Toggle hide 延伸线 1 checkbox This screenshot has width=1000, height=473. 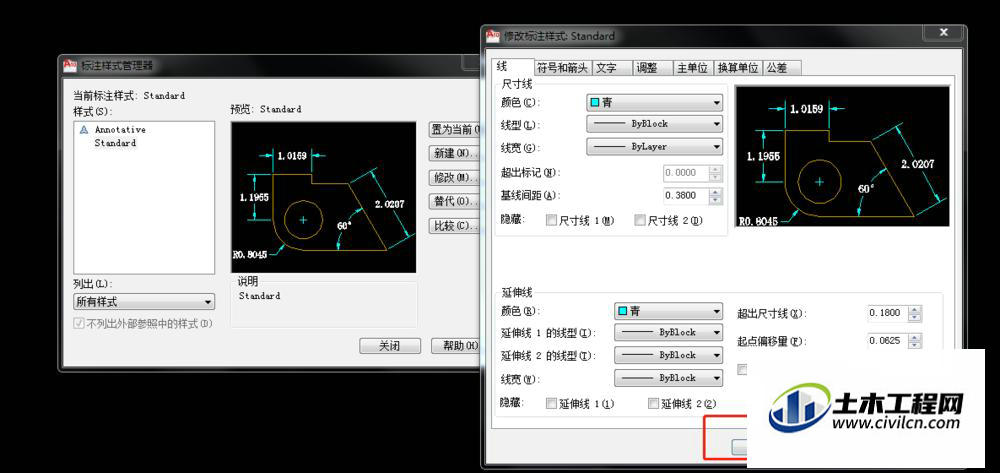[x=552, y=404]
